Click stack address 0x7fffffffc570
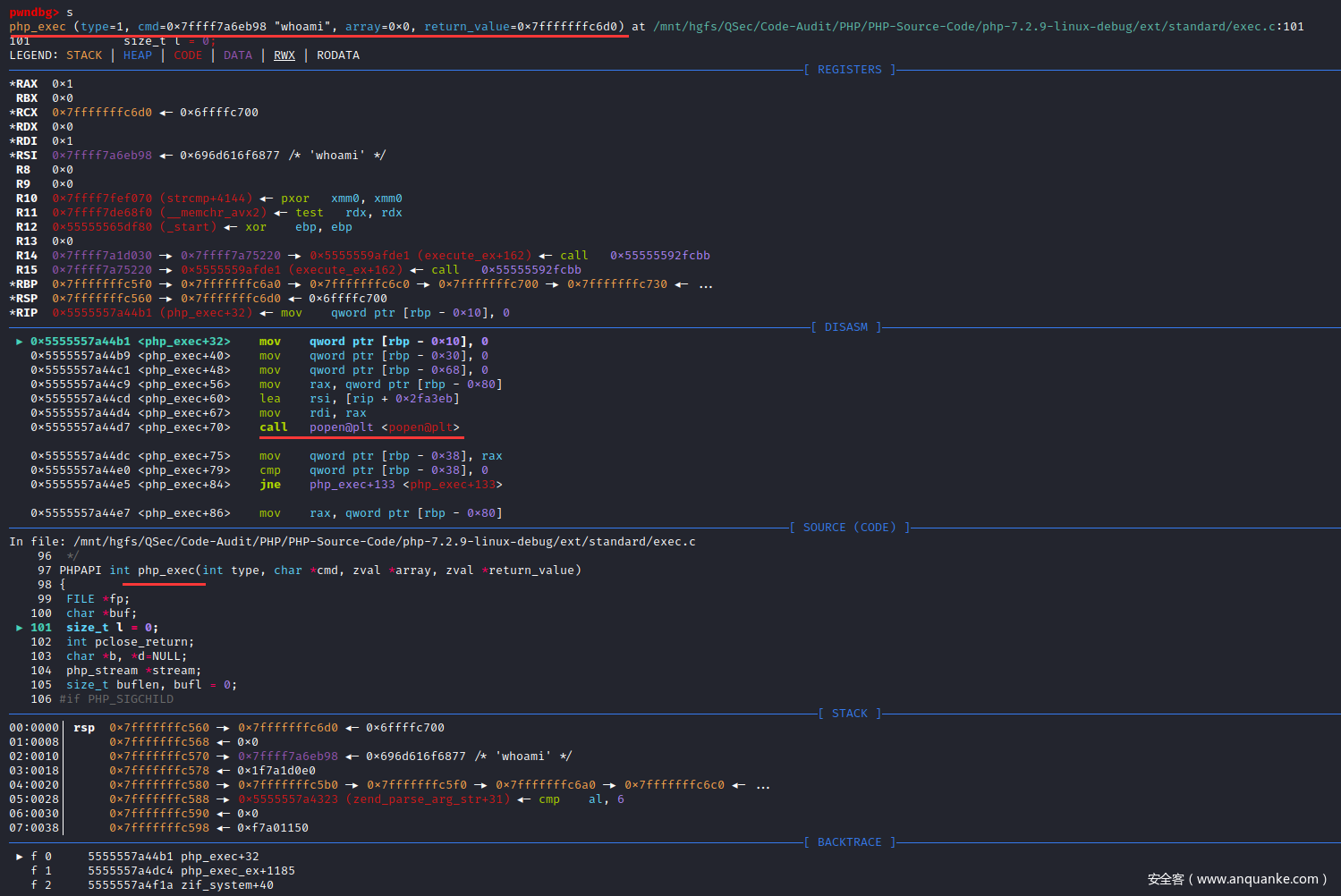 159,757
